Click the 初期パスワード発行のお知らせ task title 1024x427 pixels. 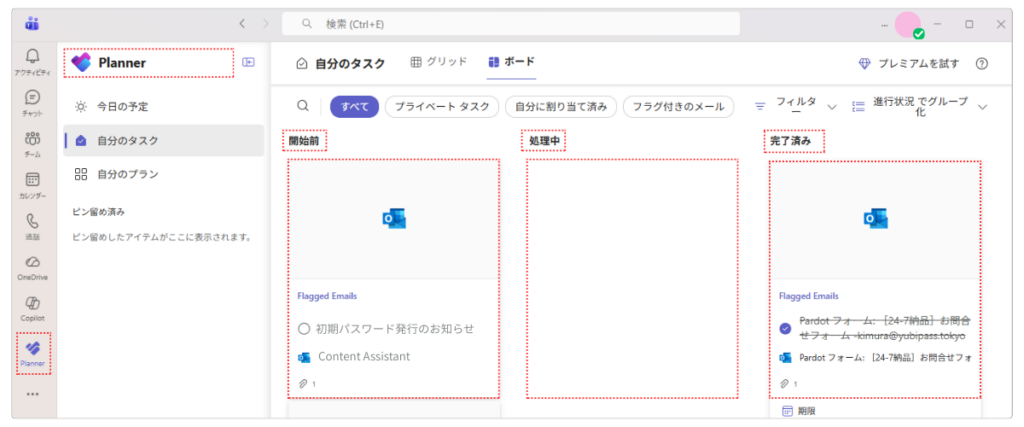coord(395,328)
